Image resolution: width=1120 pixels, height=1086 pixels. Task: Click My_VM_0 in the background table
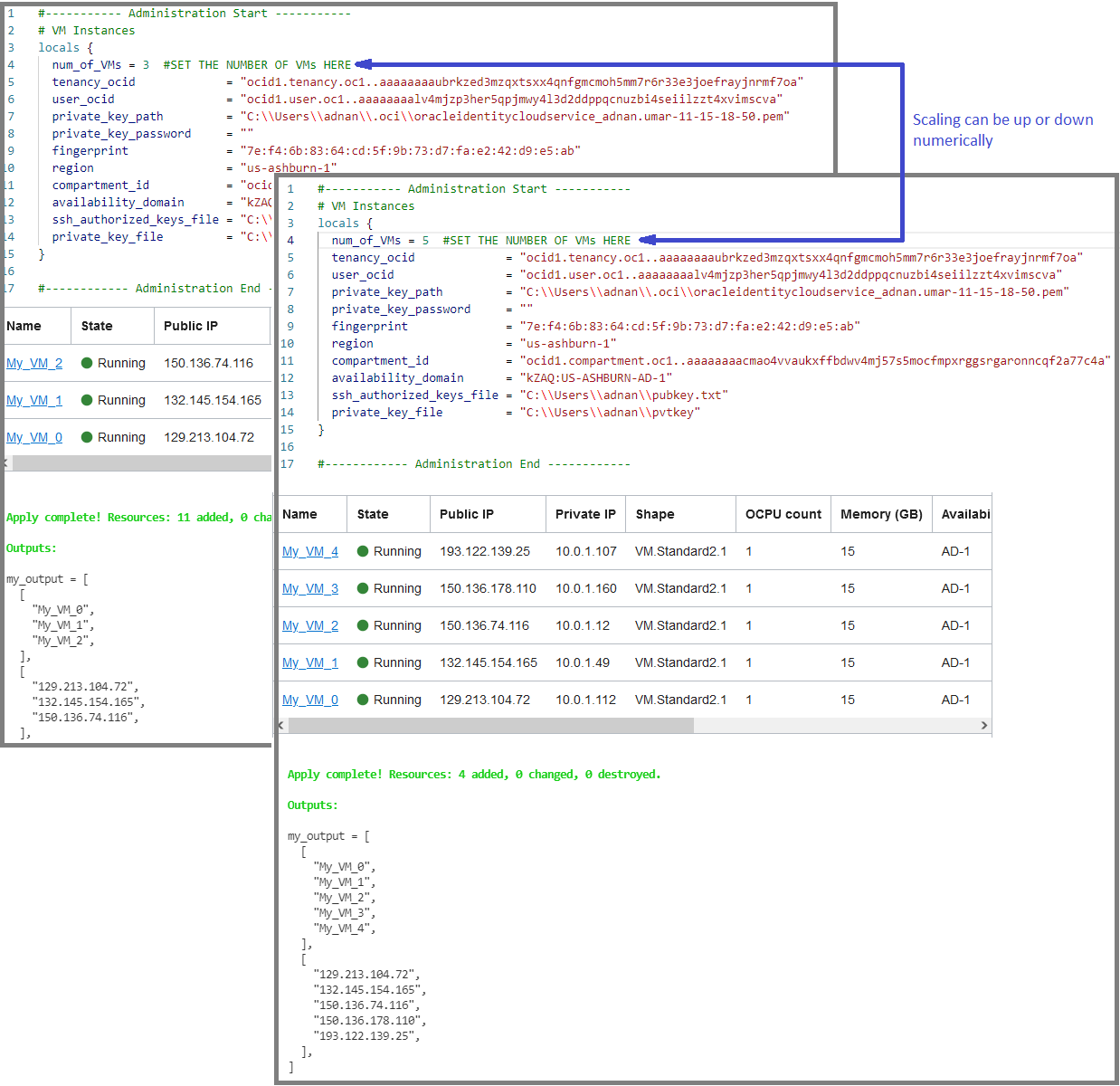tap(33, 437)
